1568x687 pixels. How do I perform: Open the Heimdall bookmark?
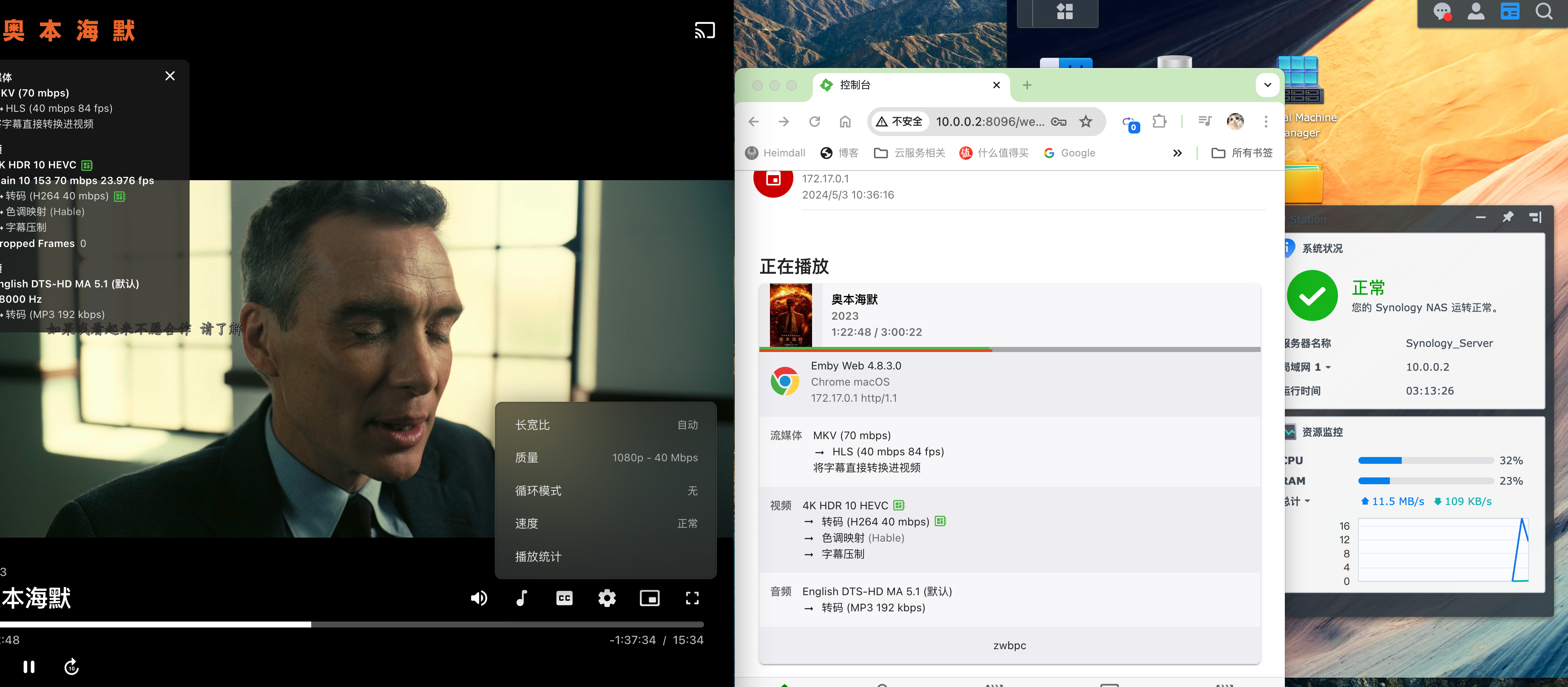[775, 153]
